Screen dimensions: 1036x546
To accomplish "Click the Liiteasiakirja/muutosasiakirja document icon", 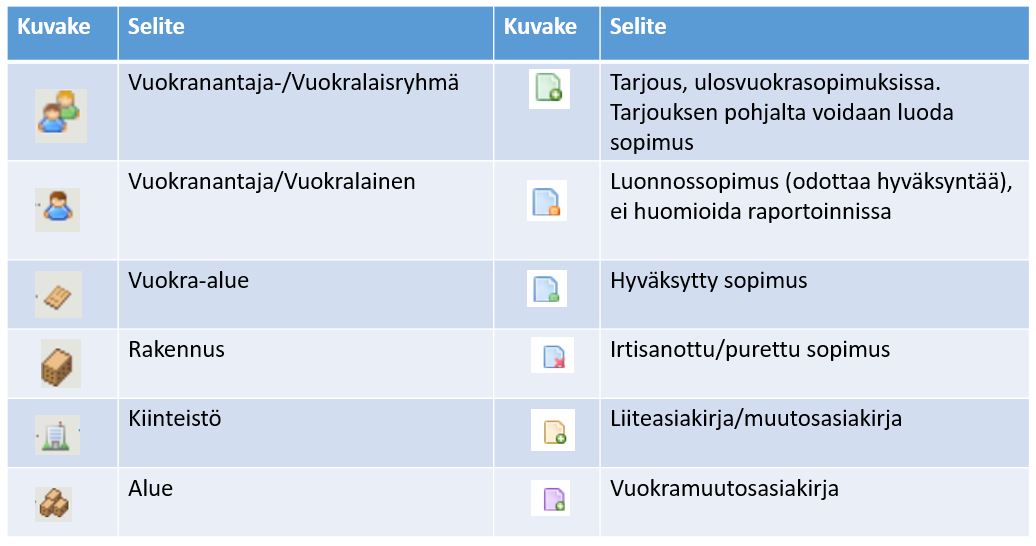I will 552,430.
